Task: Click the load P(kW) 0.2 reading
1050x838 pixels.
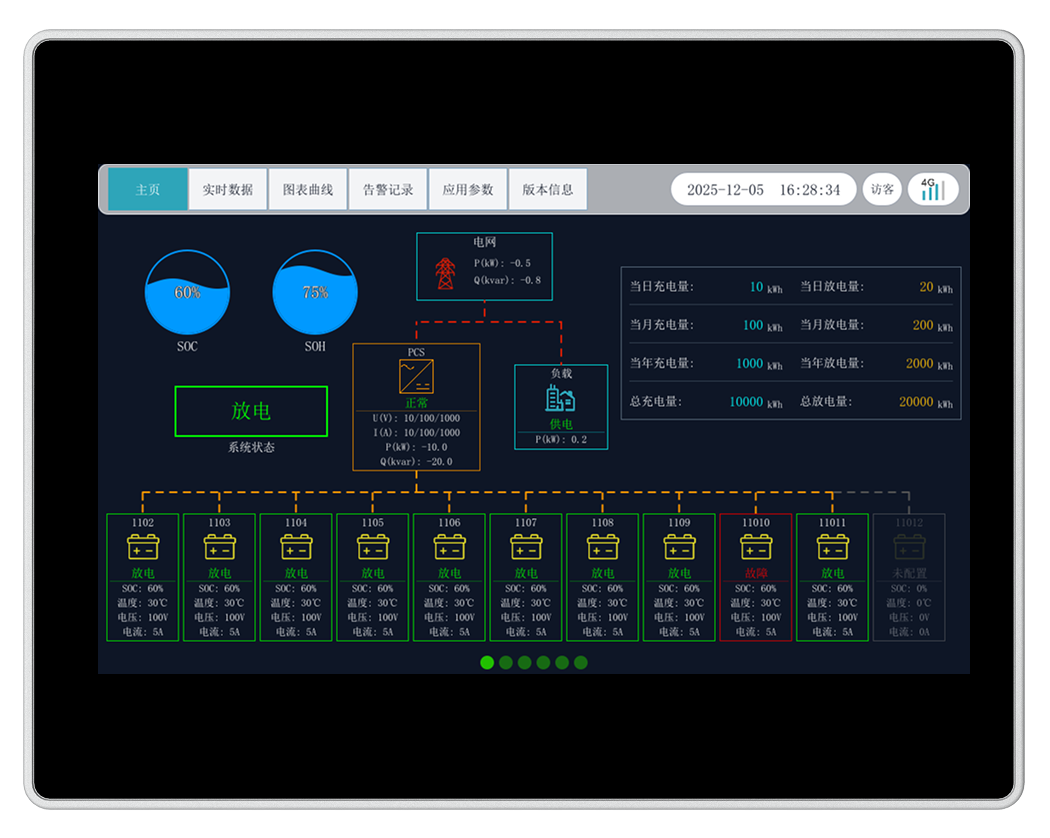Action: [561, 439]
